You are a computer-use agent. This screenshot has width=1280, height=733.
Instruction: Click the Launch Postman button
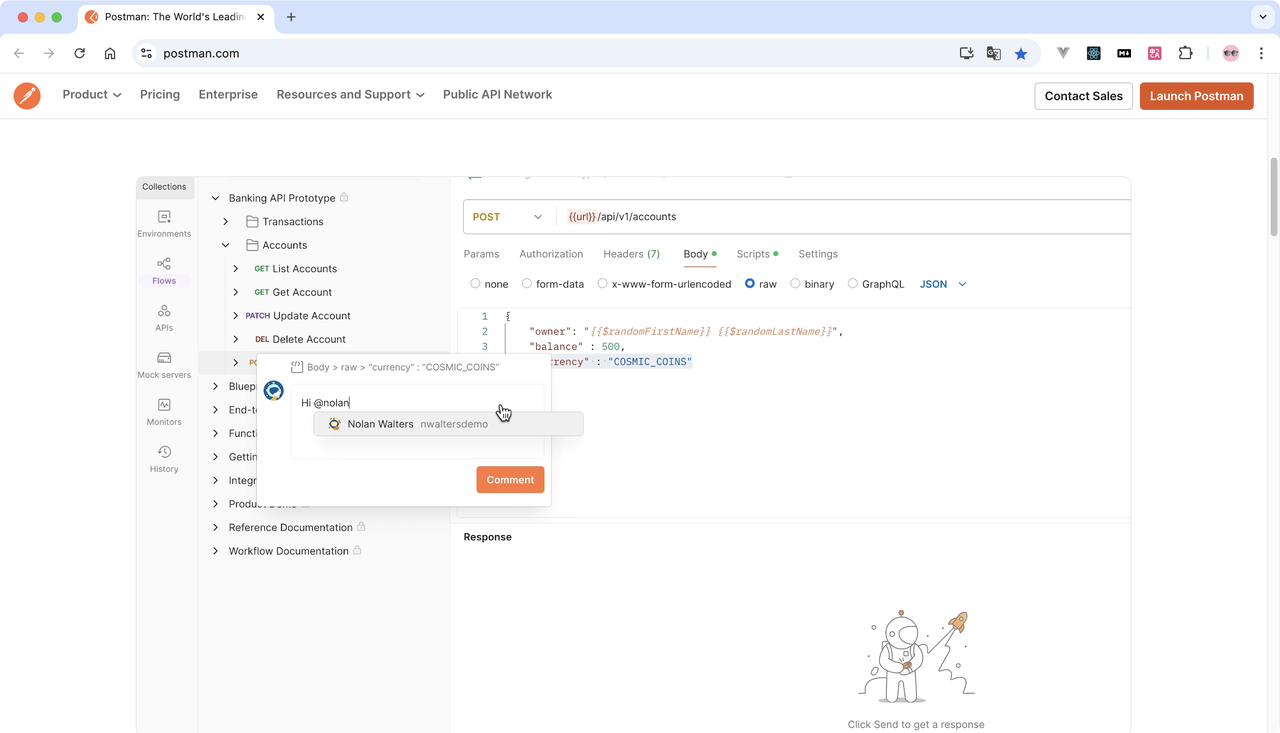[x=1196, y=95]
